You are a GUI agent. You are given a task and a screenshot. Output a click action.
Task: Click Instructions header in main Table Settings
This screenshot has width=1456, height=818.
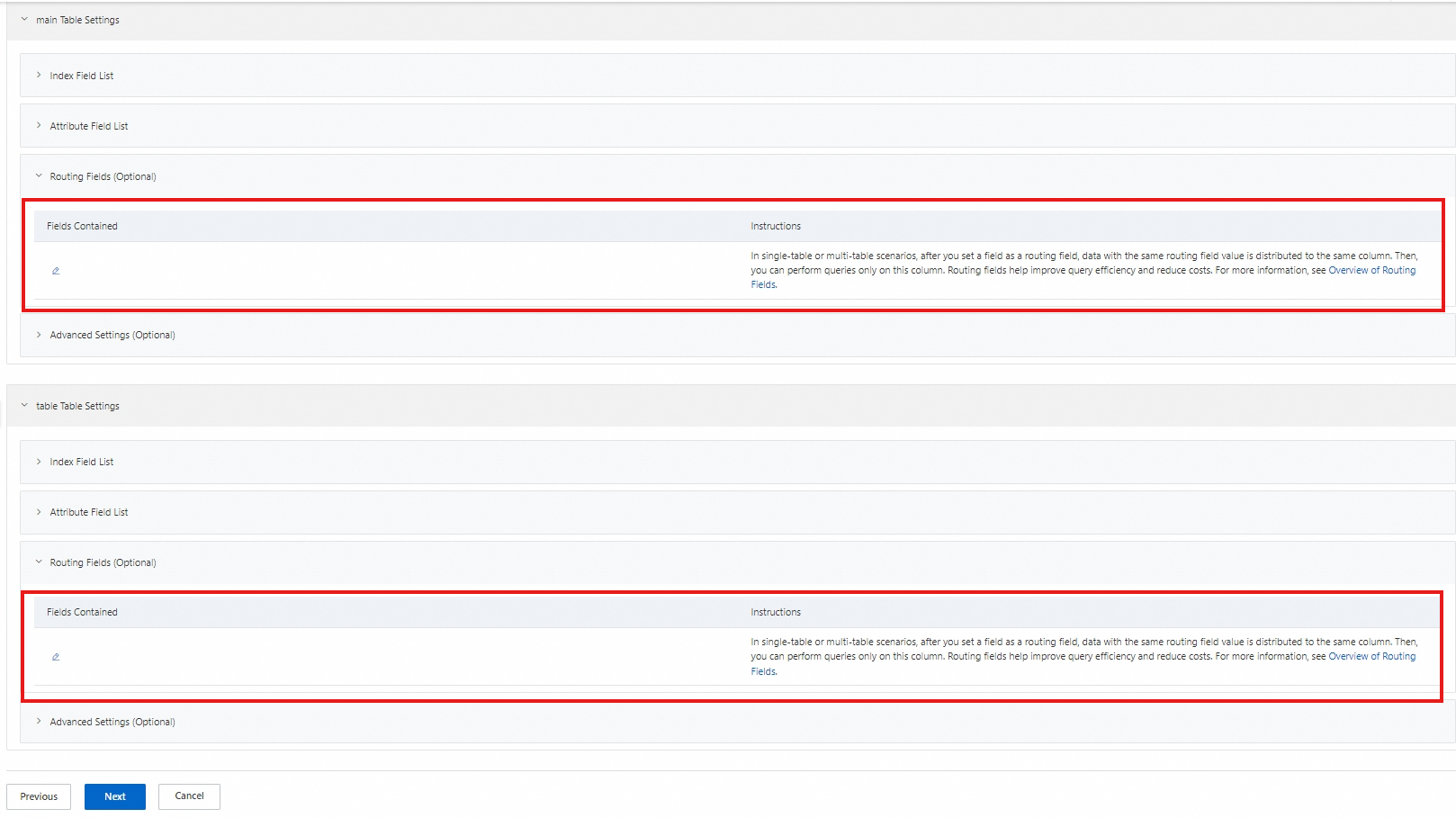pos(776,226)
